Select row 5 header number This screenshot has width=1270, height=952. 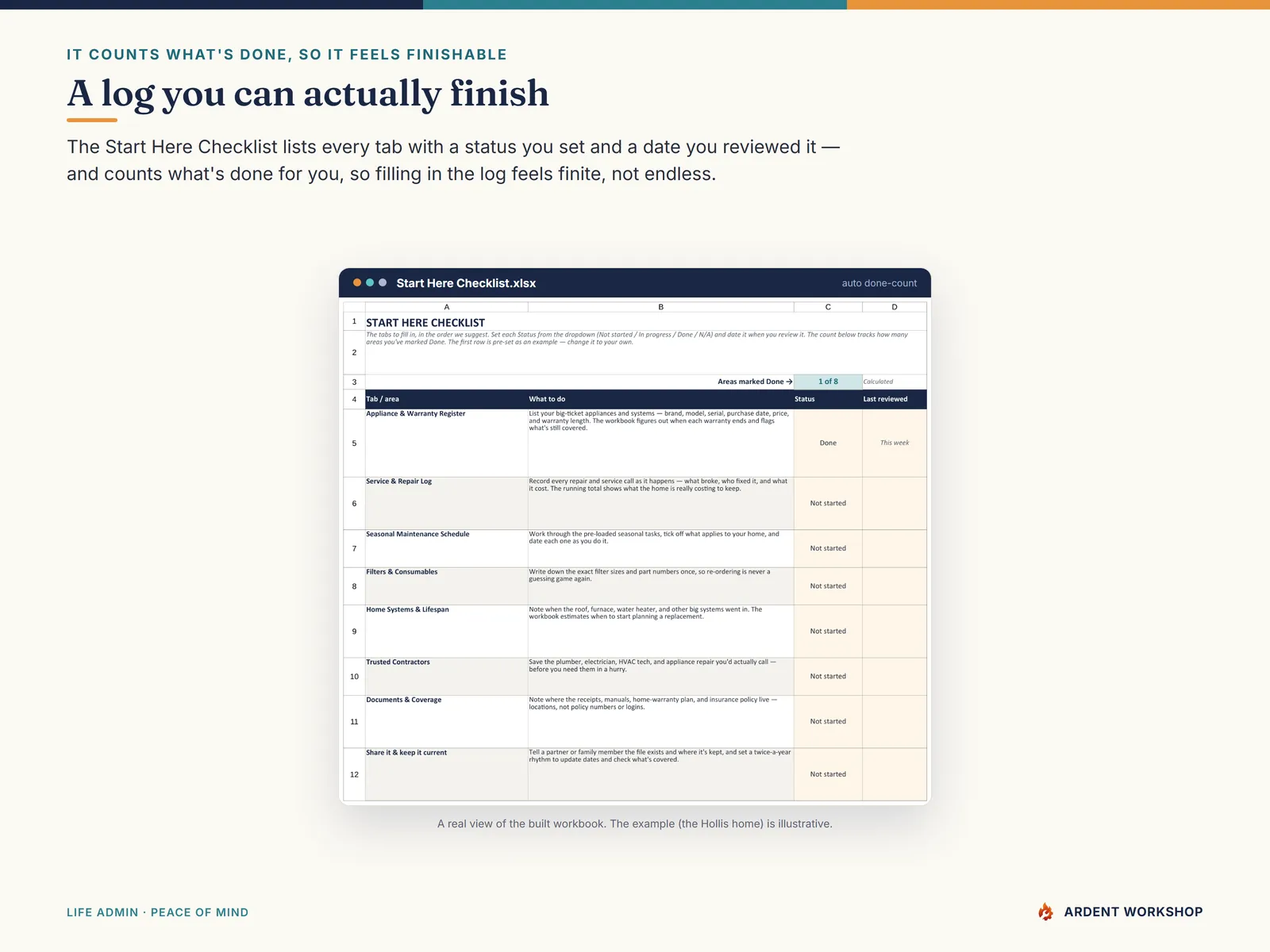[354, 443]
